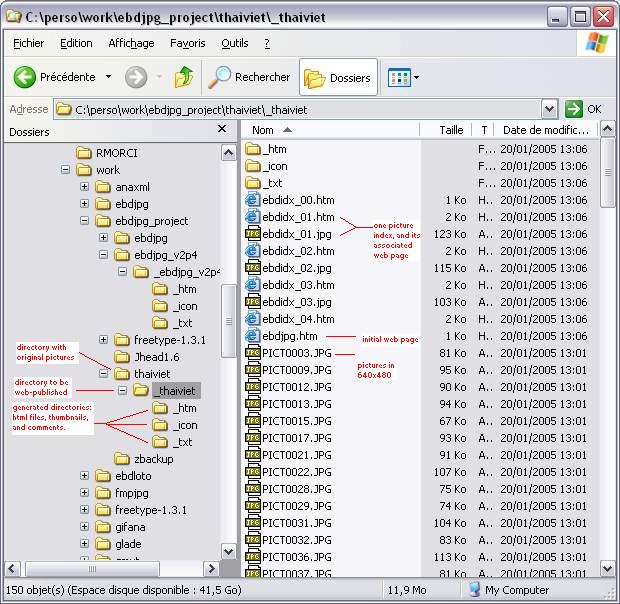620x604 pixels.
Task: Expand the anaxml tree node
Action: coord(84,187)
